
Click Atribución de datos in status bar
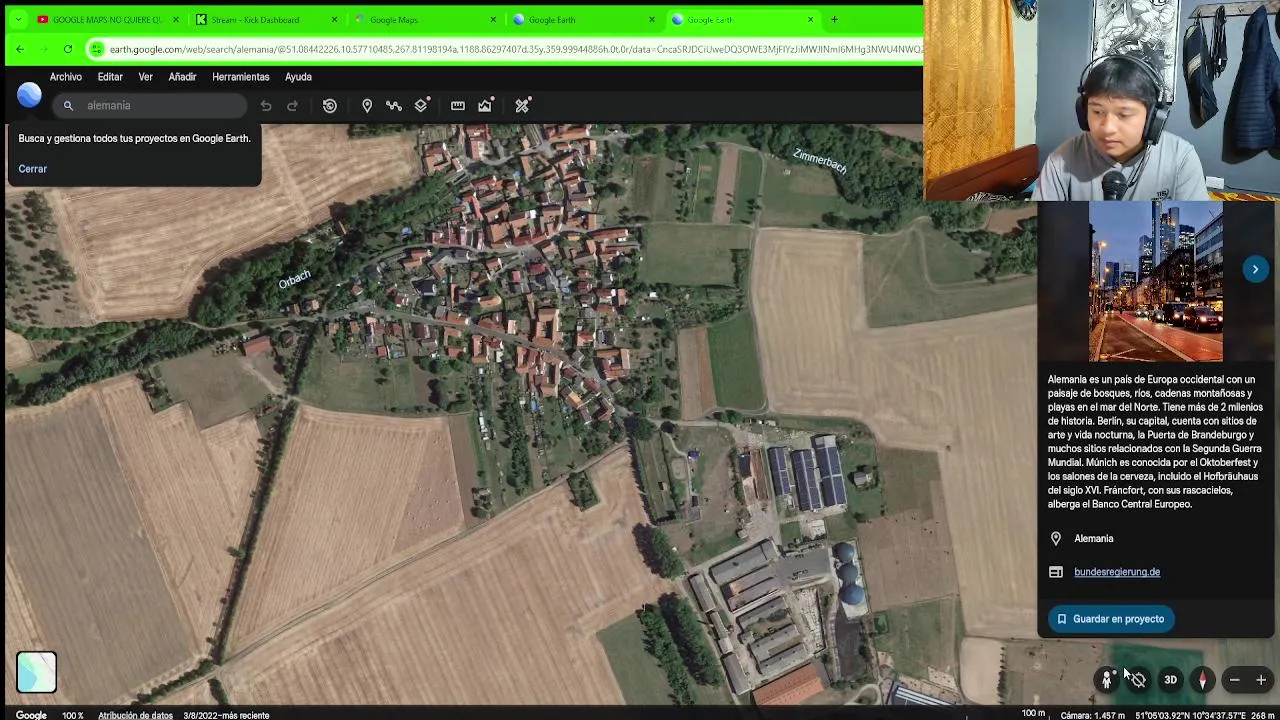(x=135, y=715)
